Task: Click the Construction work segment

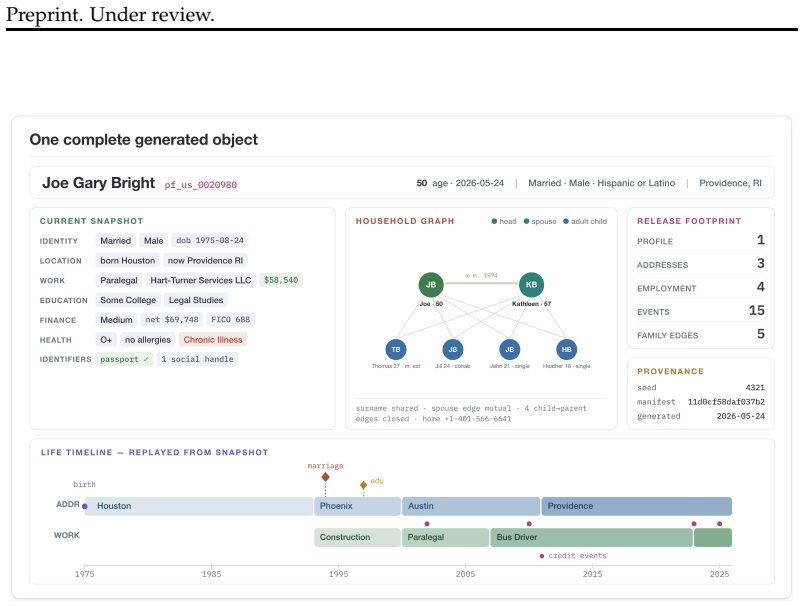Action: (357, 537)
